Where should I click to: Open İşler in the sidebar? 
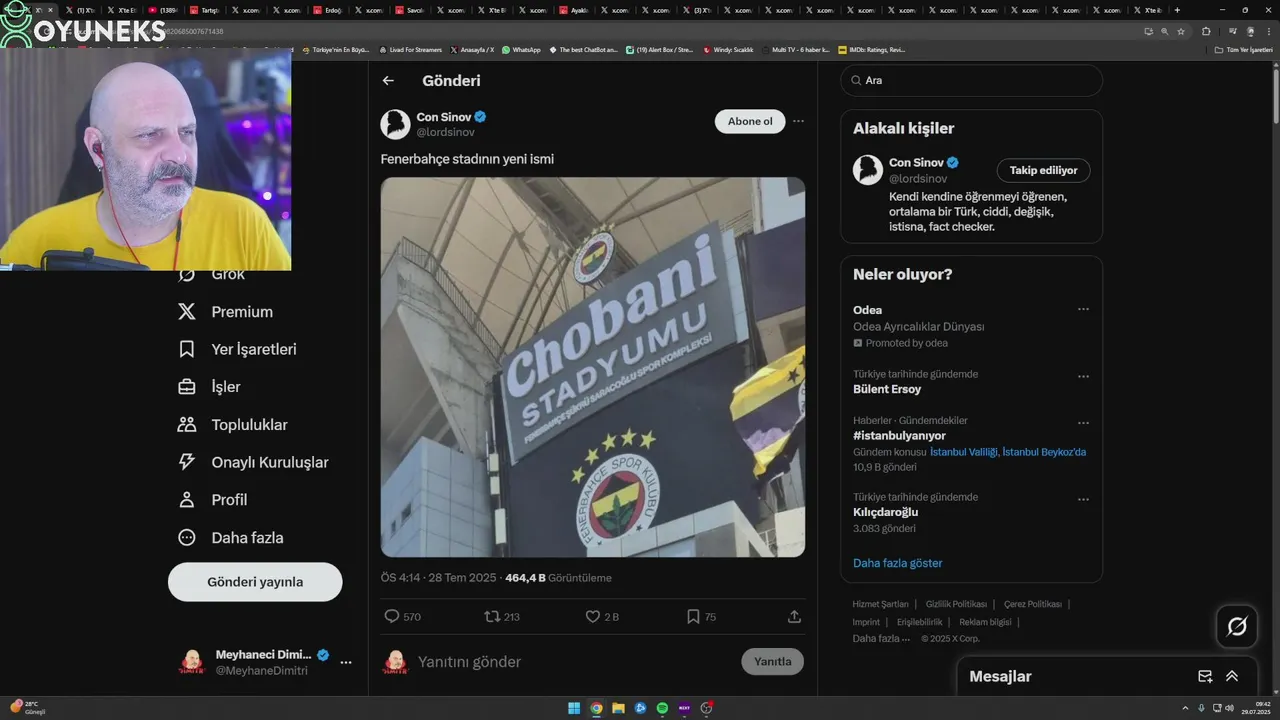(209, 387)
